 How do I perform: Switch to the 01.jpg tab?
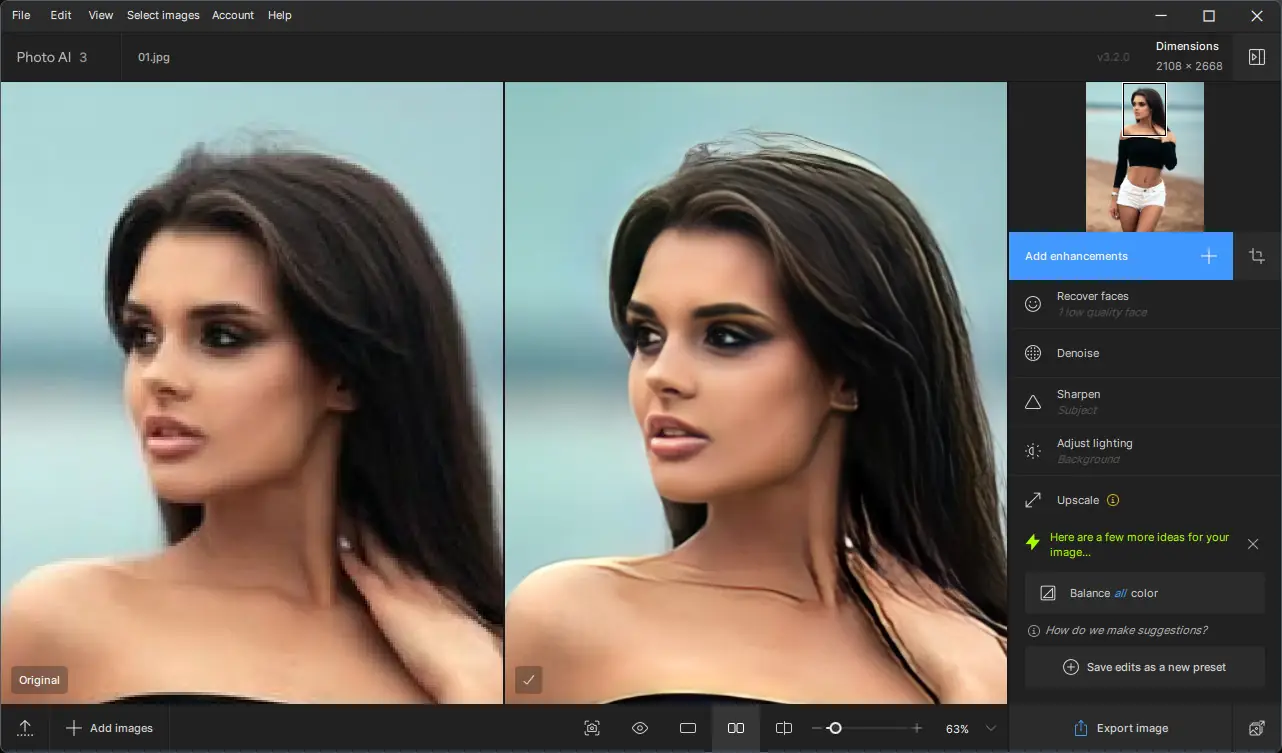point(152,57)
